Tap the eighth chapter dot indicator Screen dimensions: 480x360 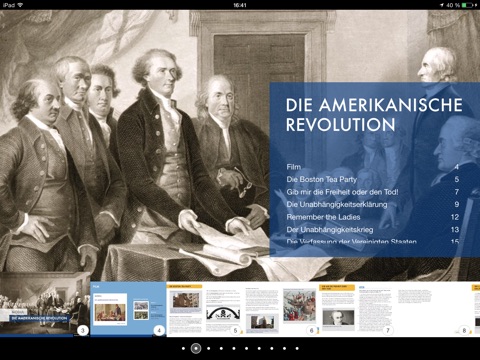tap(272, 348)
